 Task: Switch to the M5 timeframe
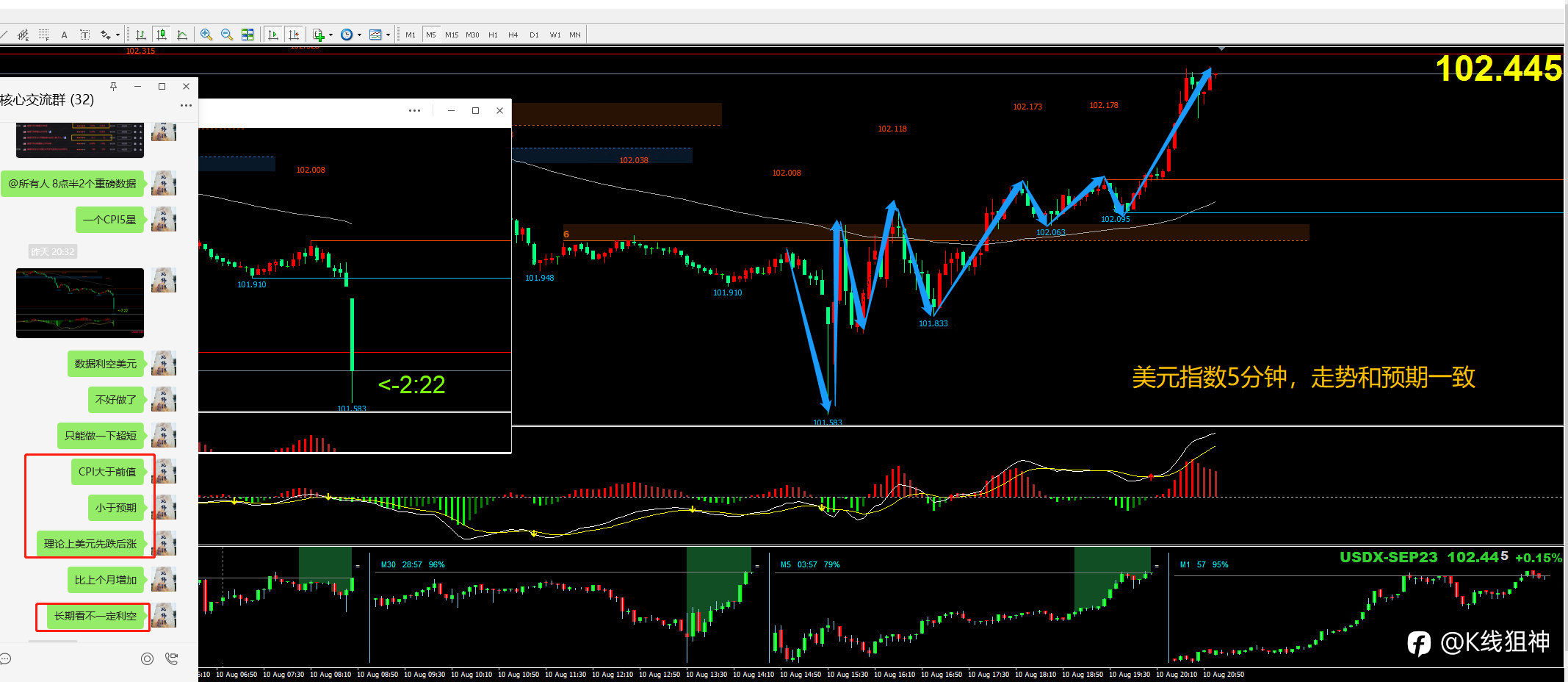coord(431,35)
